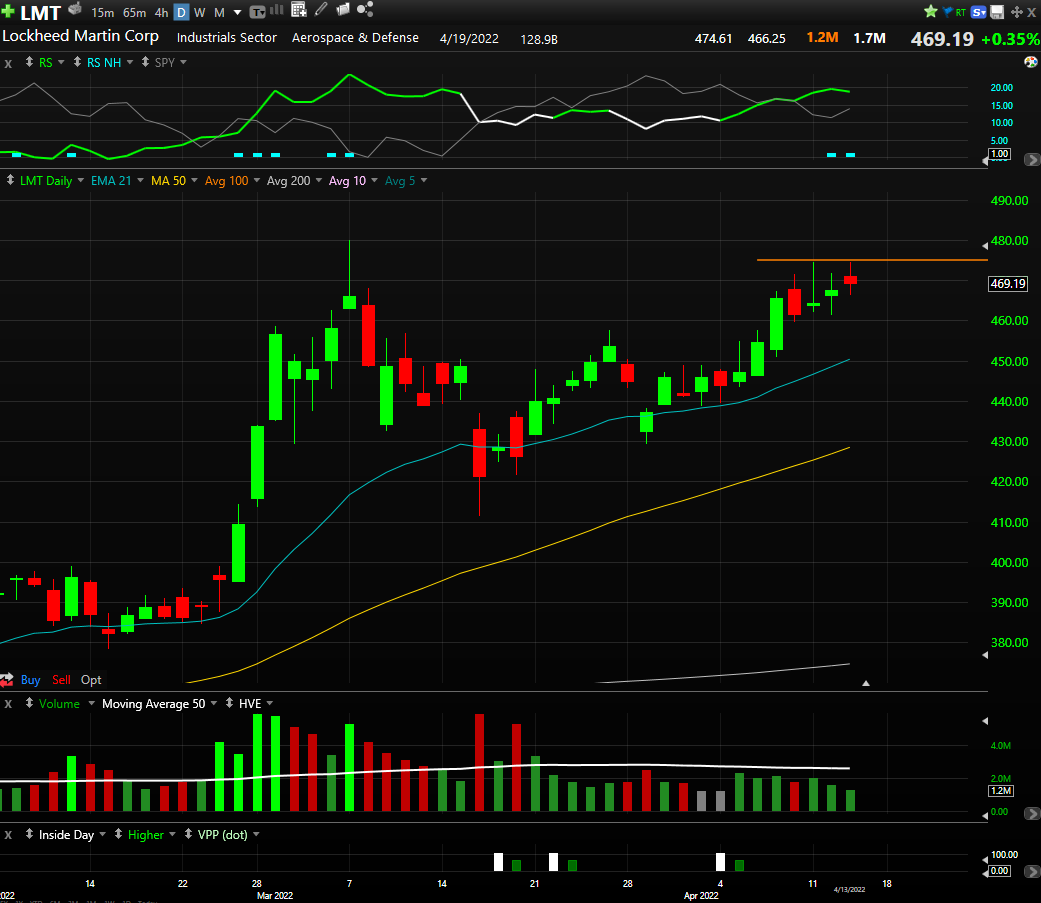Click the reorder arrows beside Inside Day
This screenshot has width=1041, height=903.
coord(29,834)
